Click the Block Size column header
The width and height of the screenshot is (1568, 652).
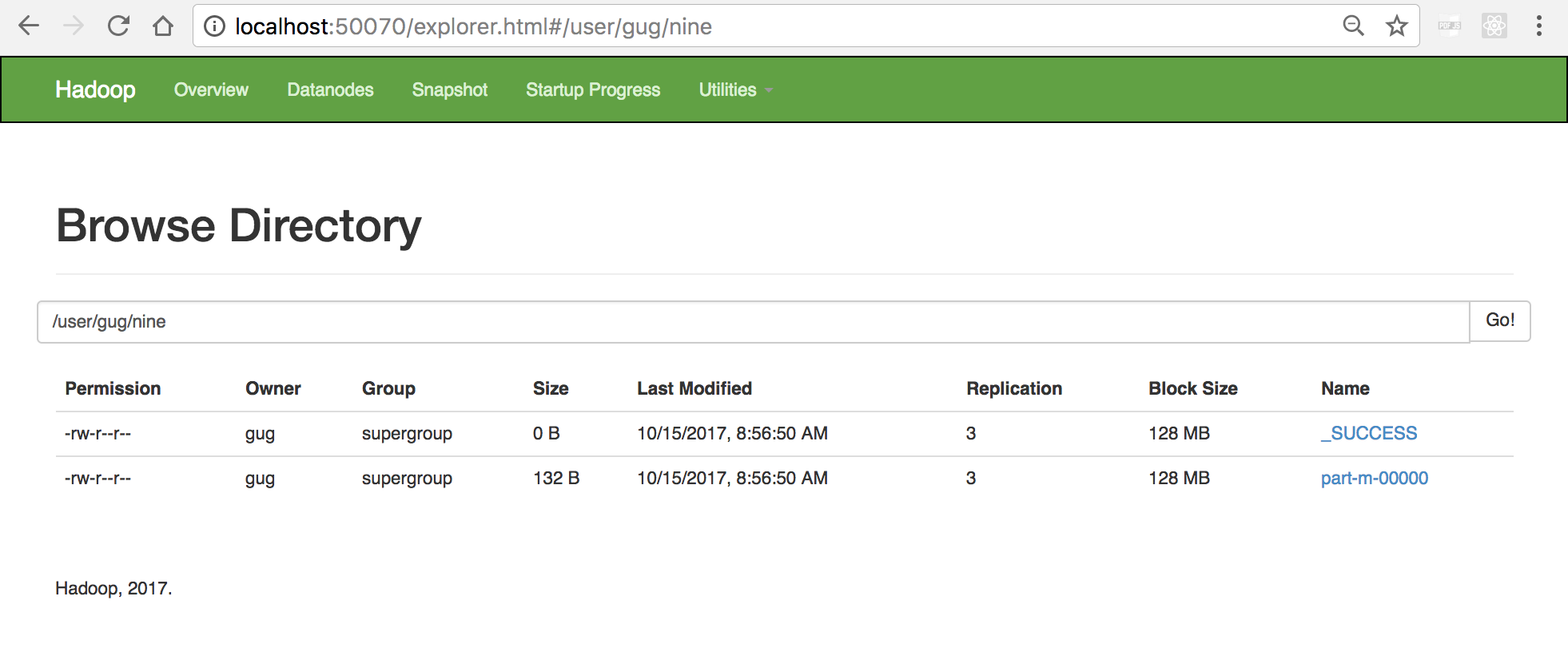(1193, 389)
